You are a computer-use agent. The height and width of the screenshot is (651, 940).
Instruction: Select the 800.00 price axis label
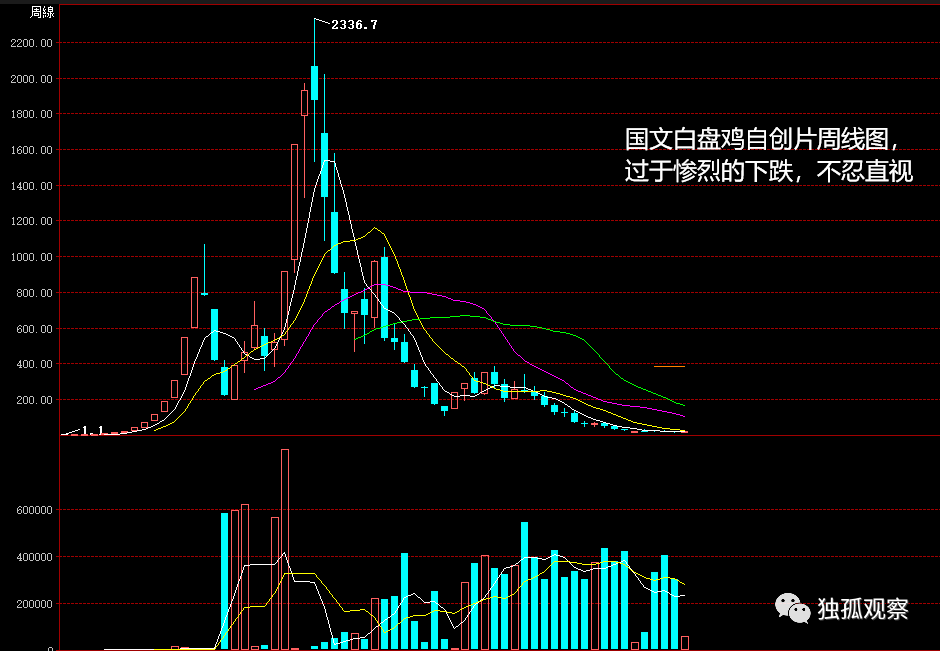[x=35, y=293]
